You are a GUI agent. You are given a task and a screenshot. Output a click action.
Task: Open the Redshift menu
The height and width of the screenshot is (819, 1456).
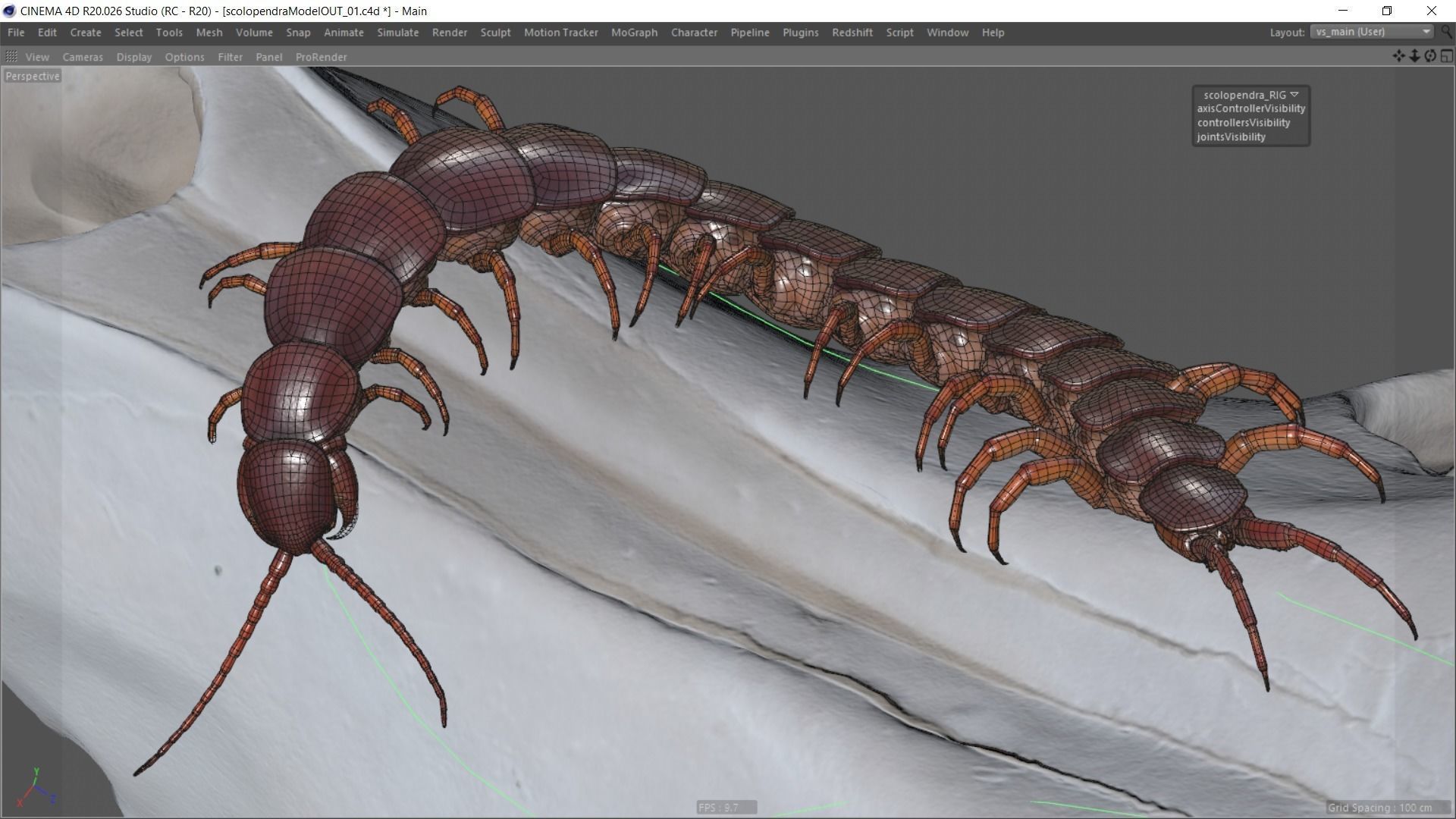(x=852, y=33)
